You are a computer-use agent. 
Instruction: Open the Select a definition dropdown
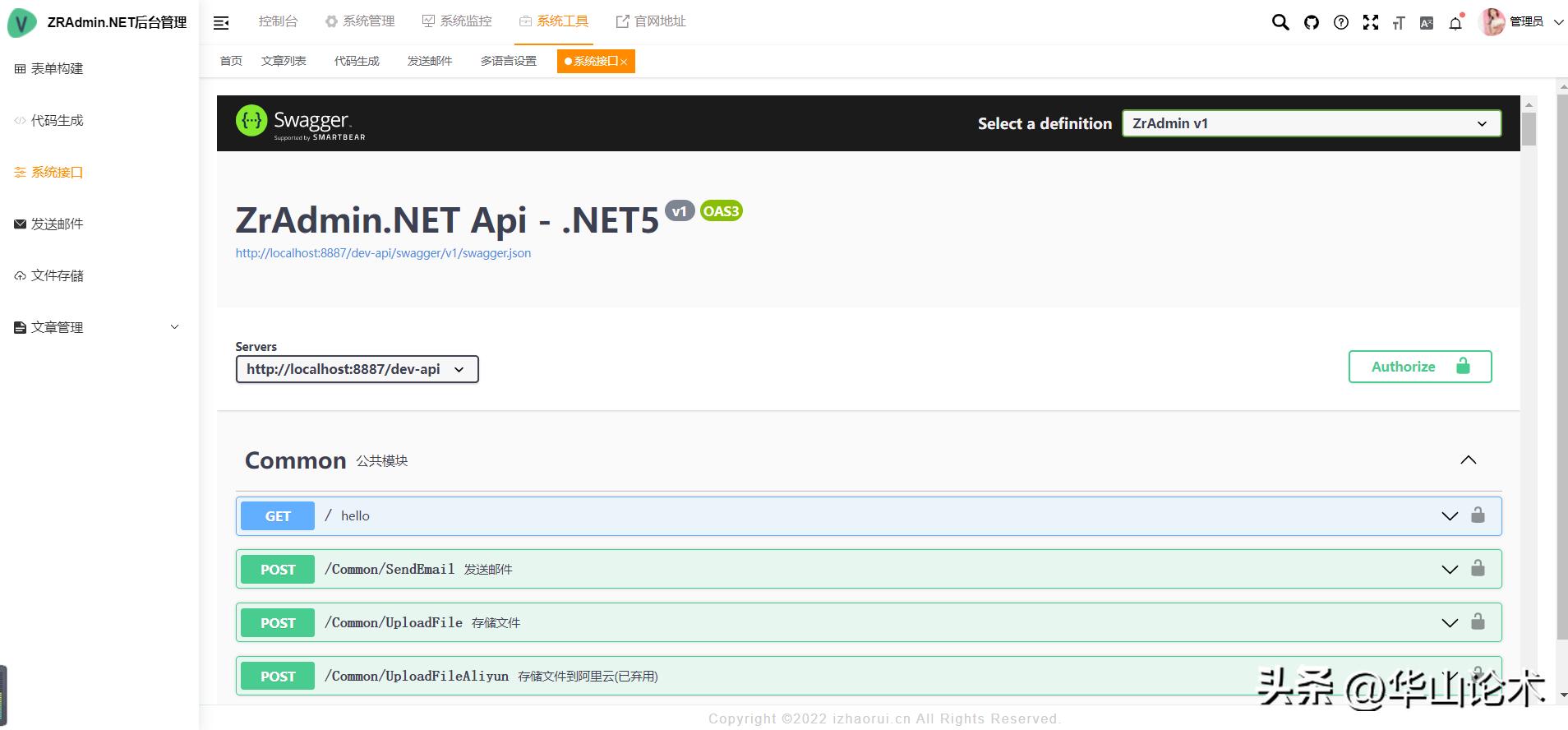point(1312,123)
